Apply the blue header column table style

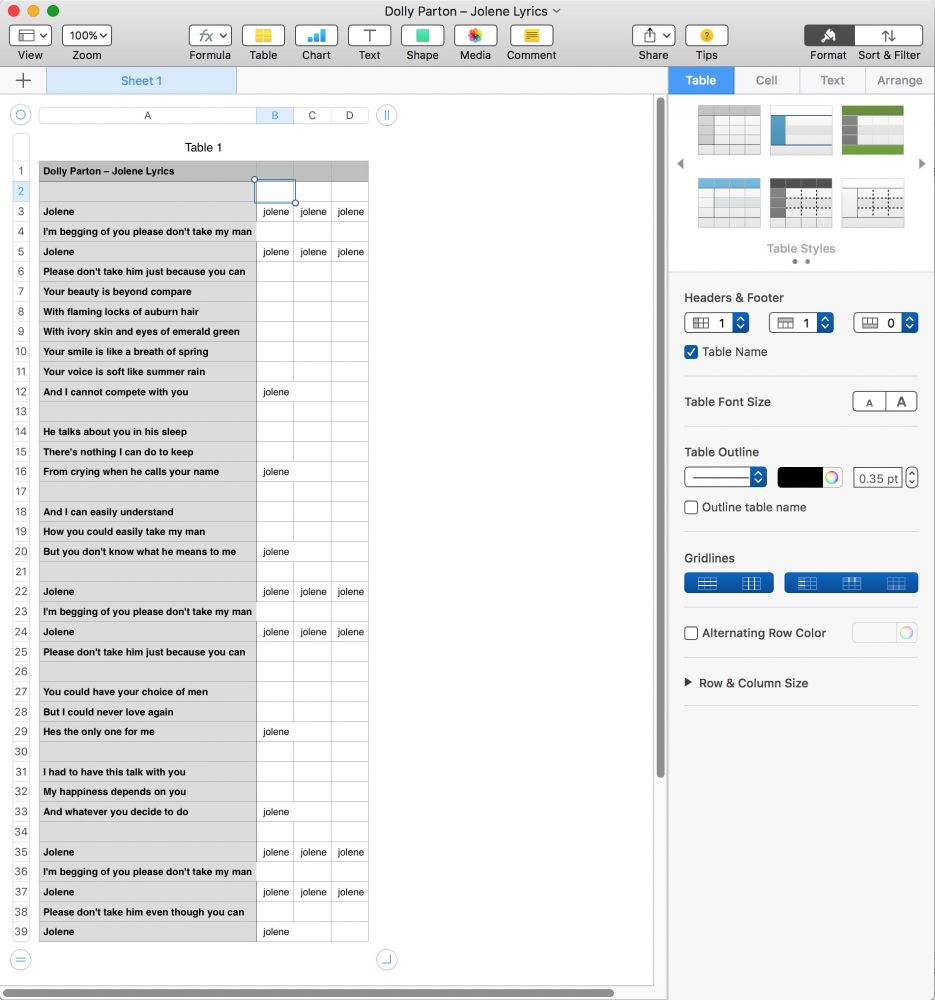(801, 130)
